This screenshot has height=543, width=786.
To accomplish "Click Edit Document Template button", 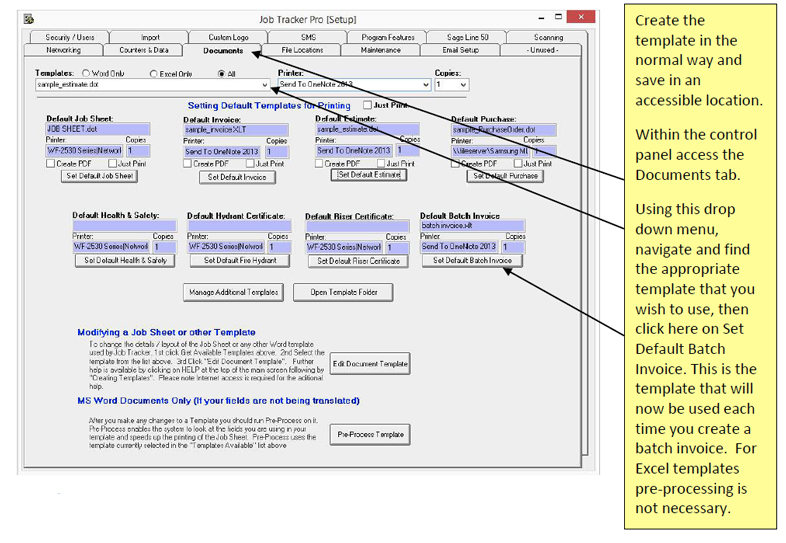I will [370, 364].
